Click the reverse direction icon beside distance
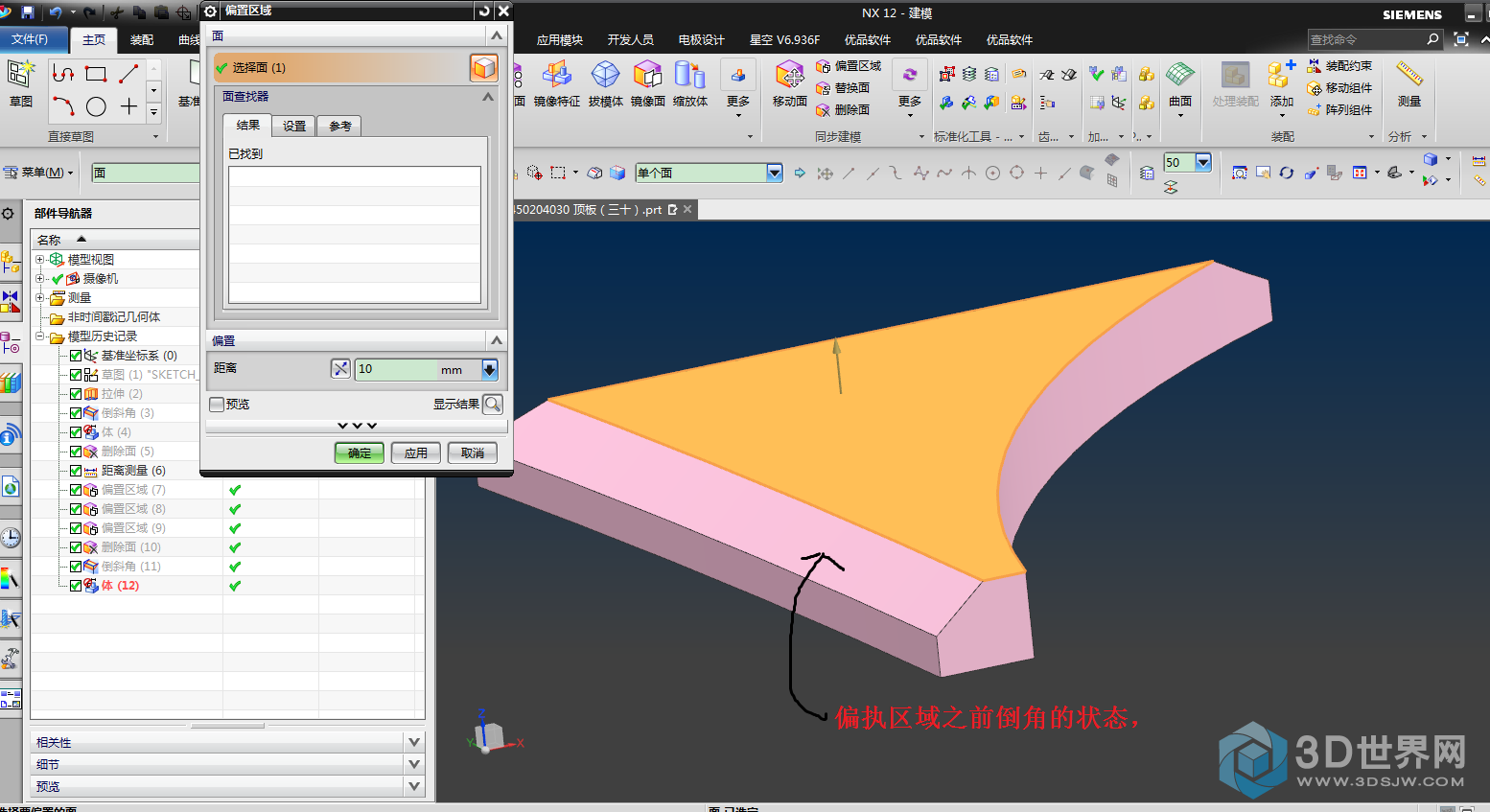This screenshot has height=812, width=1490. (340, 369)
